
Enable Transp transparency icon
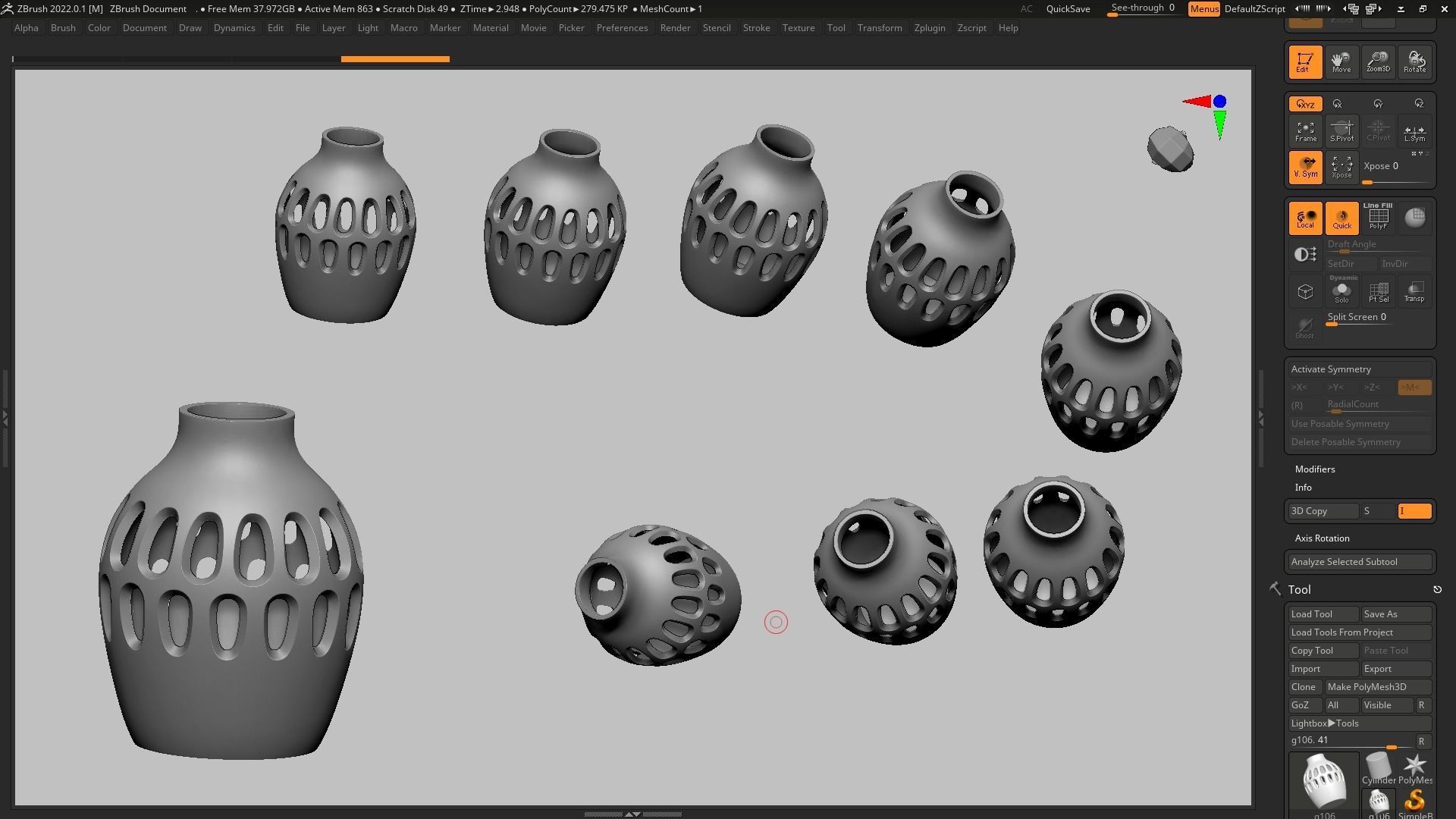(x=1414, y=292)
